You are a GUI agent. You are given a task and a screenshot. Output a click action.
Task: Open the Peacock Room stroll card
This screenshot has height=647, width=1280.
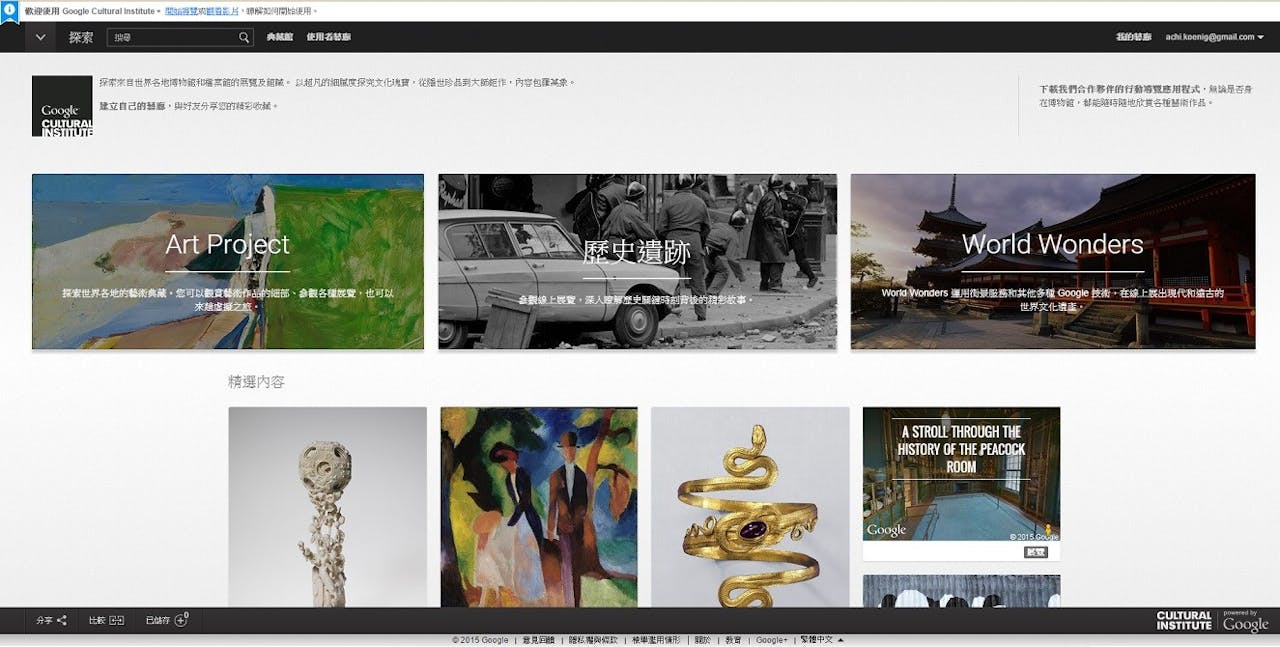961,474
